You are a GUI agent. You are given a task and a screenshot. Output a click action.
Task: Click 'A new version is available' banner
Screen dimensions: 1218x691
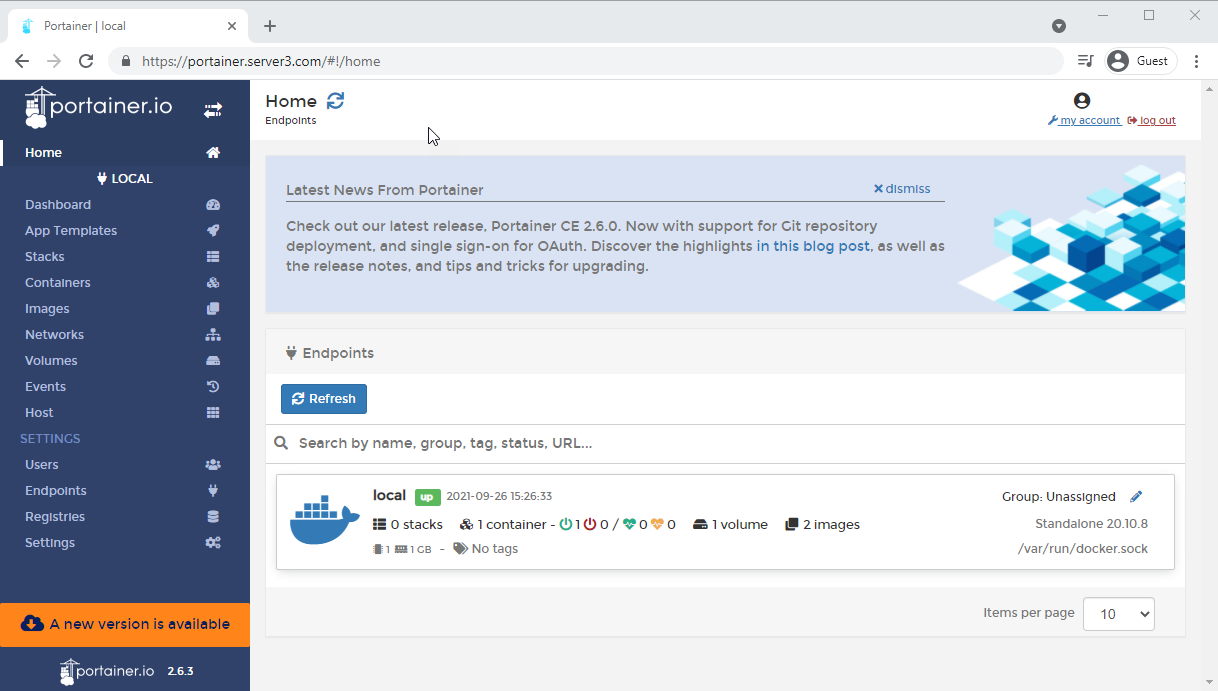click(125, 624)
